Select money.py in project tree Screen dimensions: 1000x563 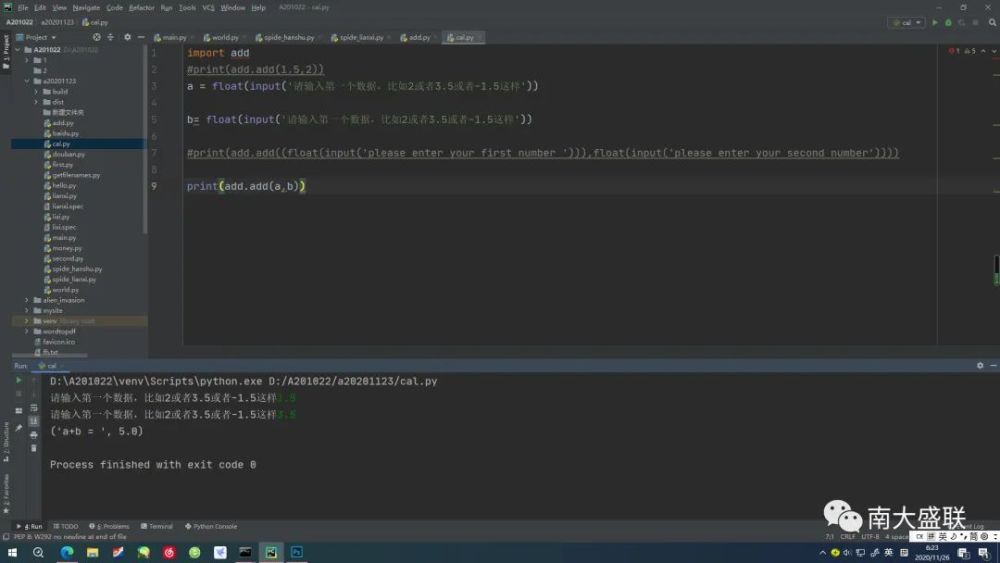(x=62, y=248)
